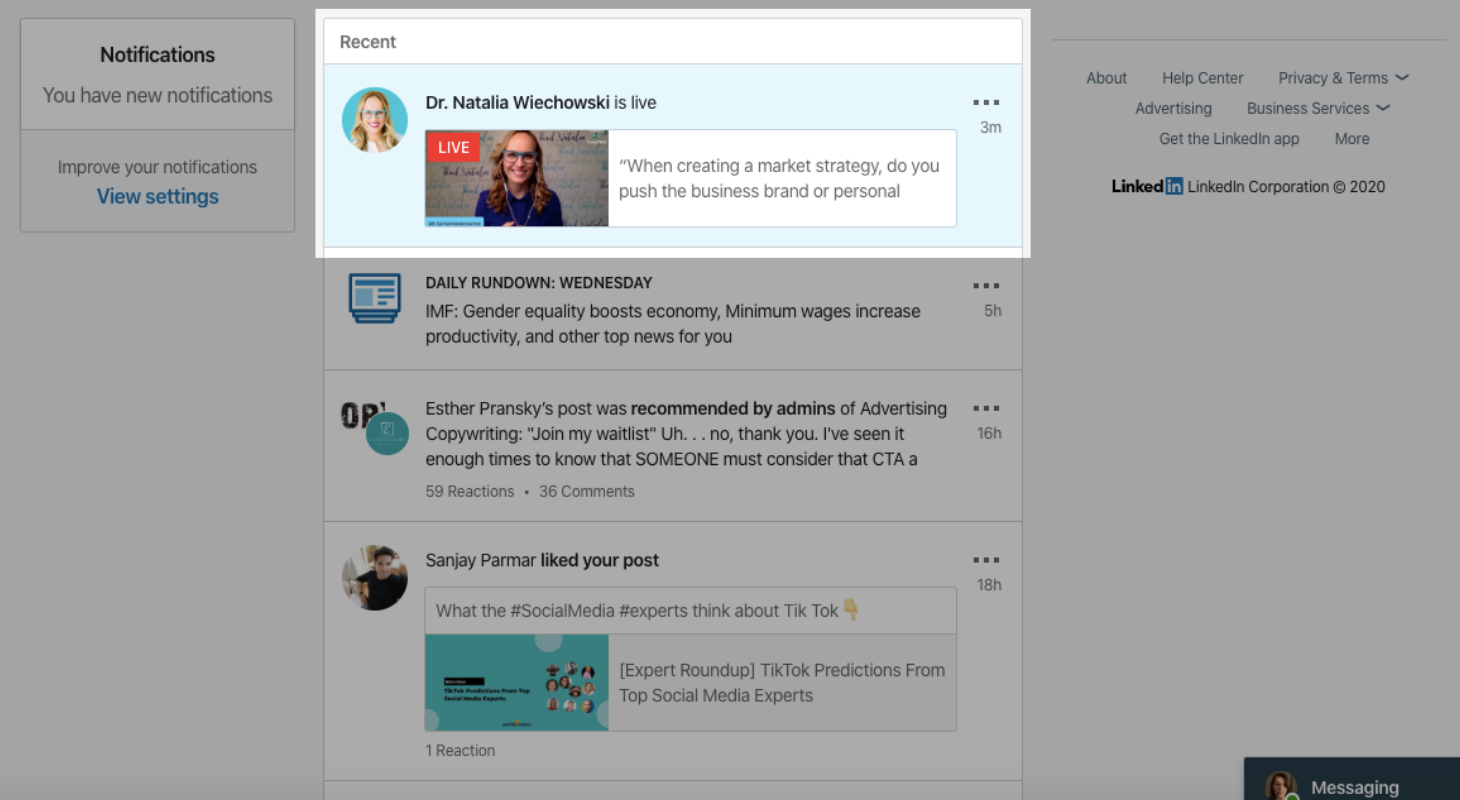Click Sanjay Parmar's profile photo

pos(375,578)
